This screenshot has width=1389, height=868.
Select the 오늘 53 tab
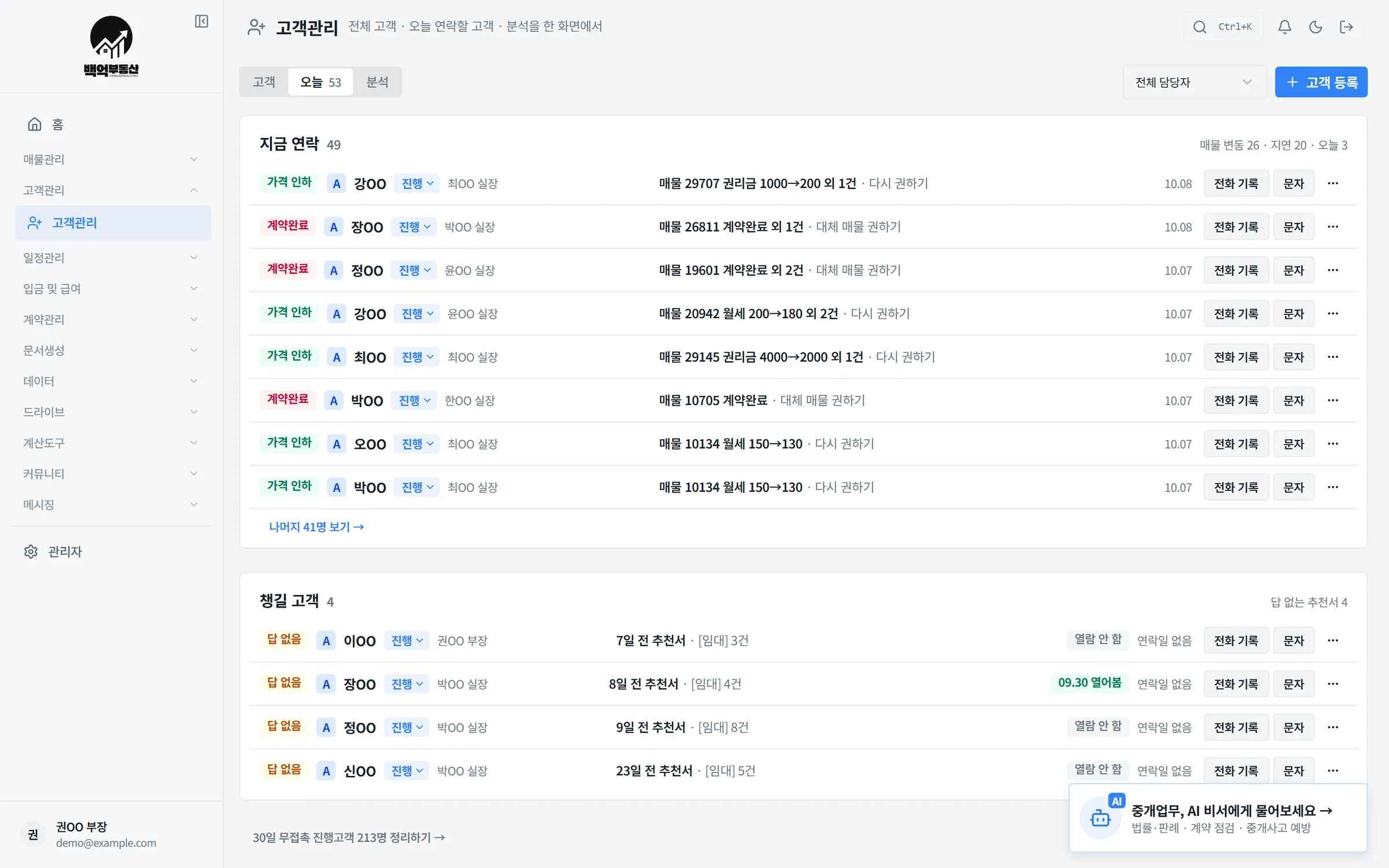(x=321, y=82)
